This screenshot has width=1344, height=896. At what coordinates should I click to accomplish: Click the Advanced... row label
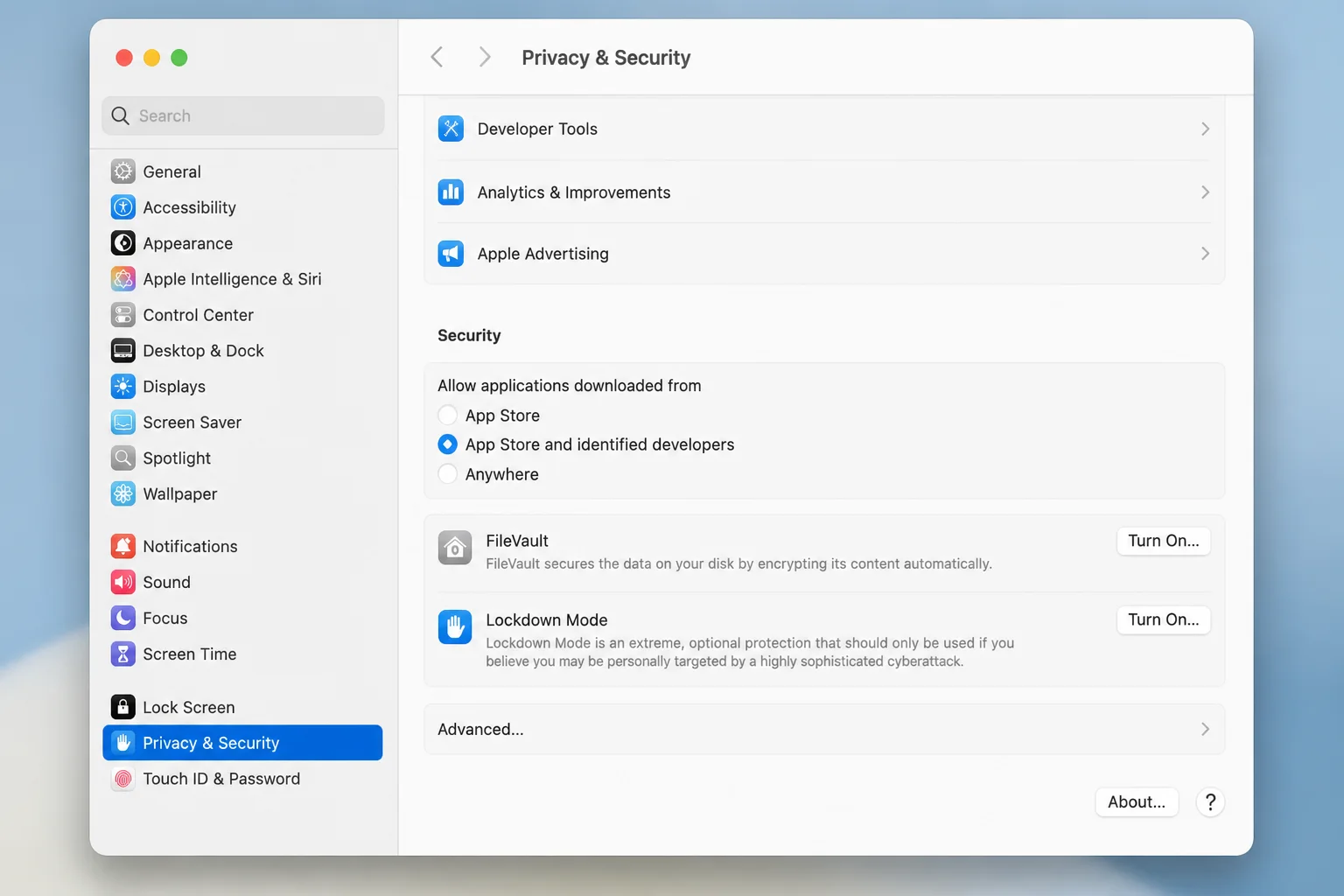coord(480,730)
